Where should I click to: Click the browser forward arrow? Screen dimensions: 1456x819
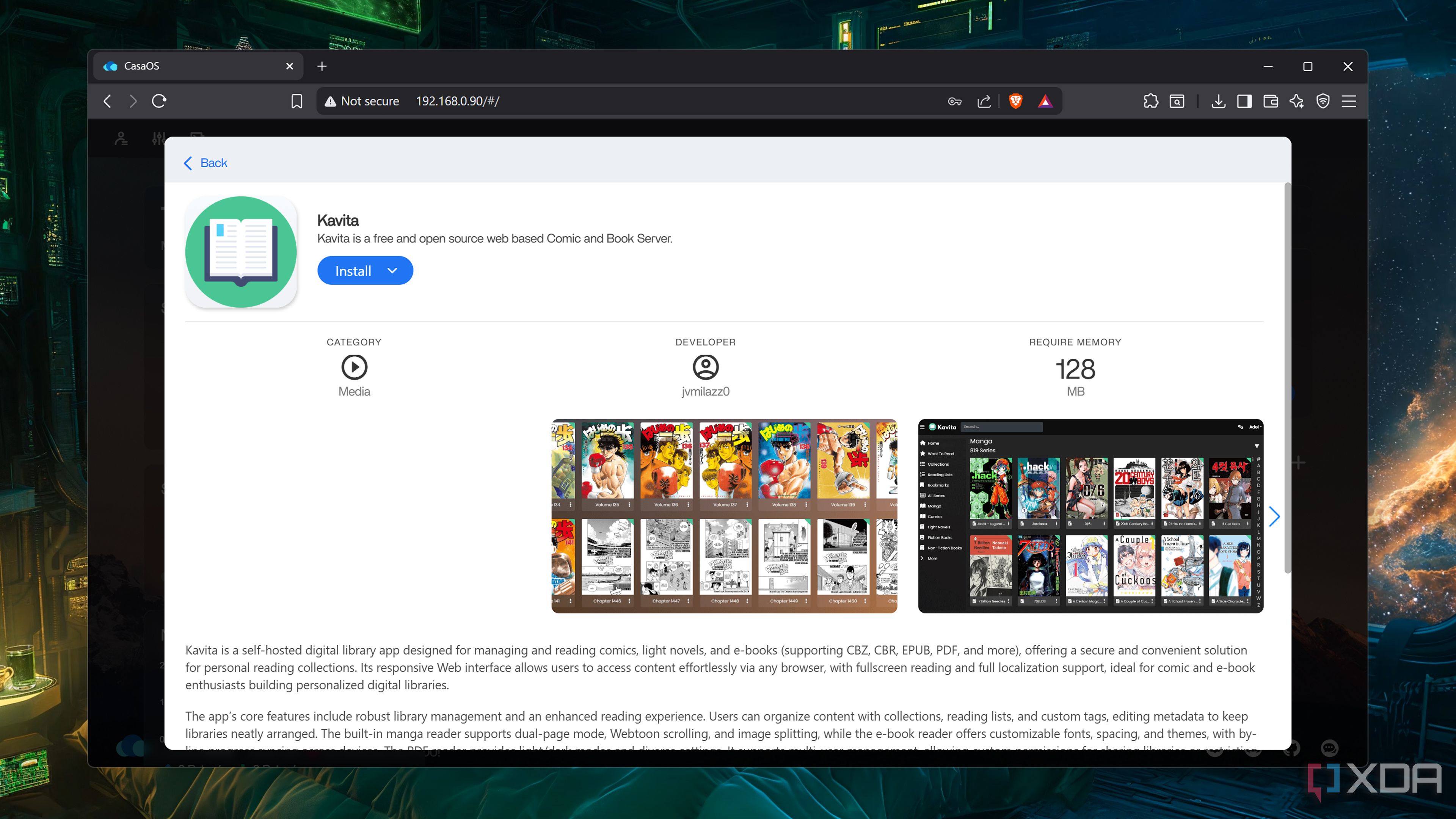[x=133, y=101]
